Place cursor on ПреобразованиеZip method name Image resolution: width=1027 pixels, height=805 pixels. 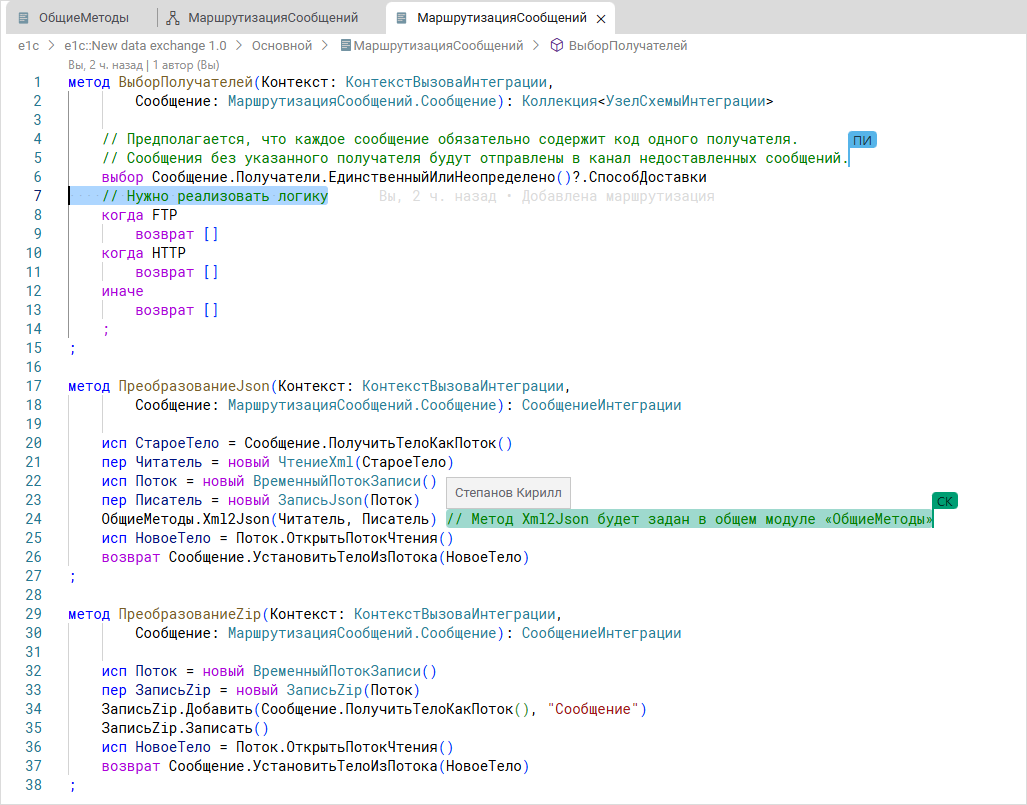pyautogui.click(x=190, y=615)
